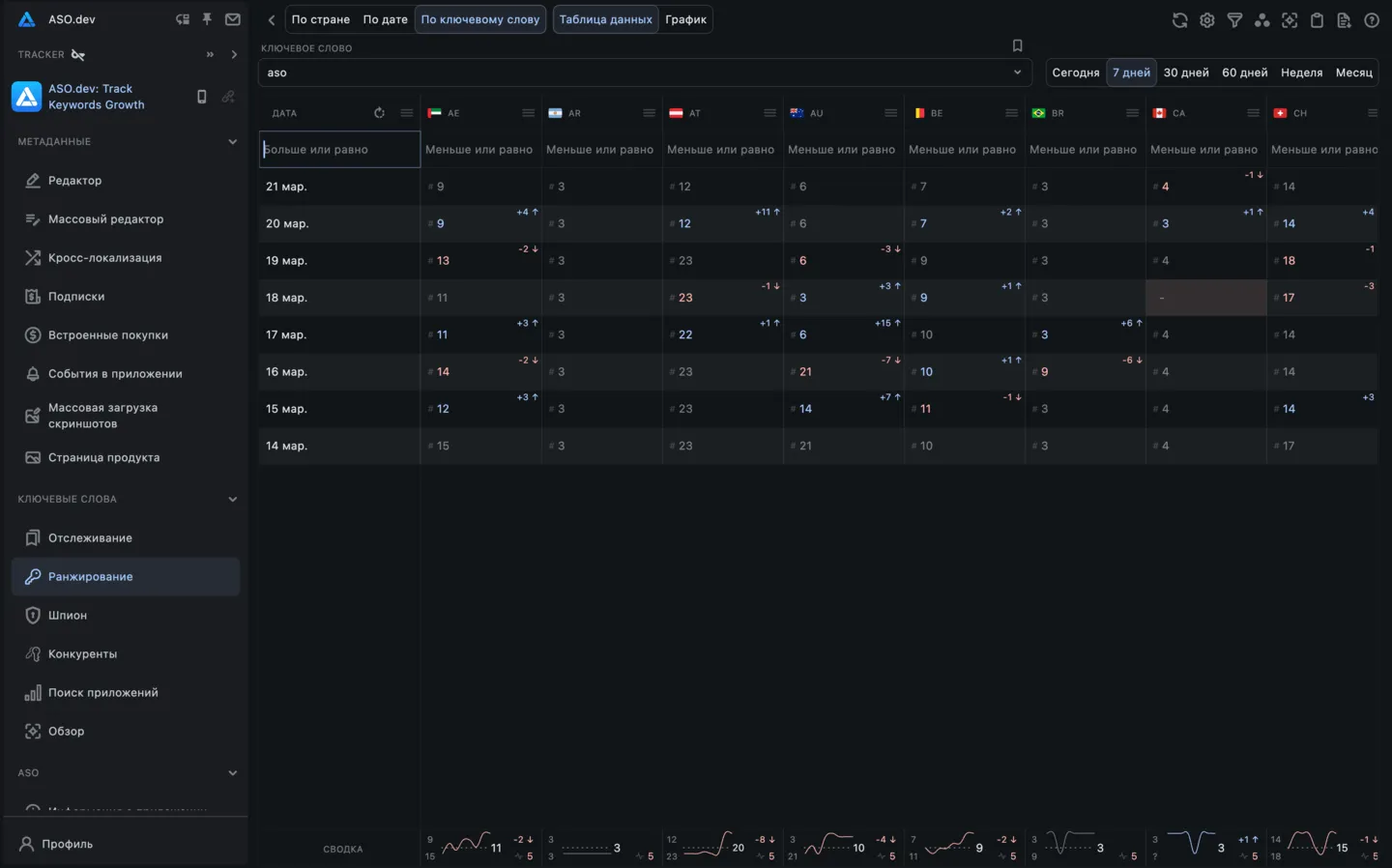Click the refresh data icon in top toolbar
This screenshot has width=1392, height=868.
click(x=1179, y=20)
